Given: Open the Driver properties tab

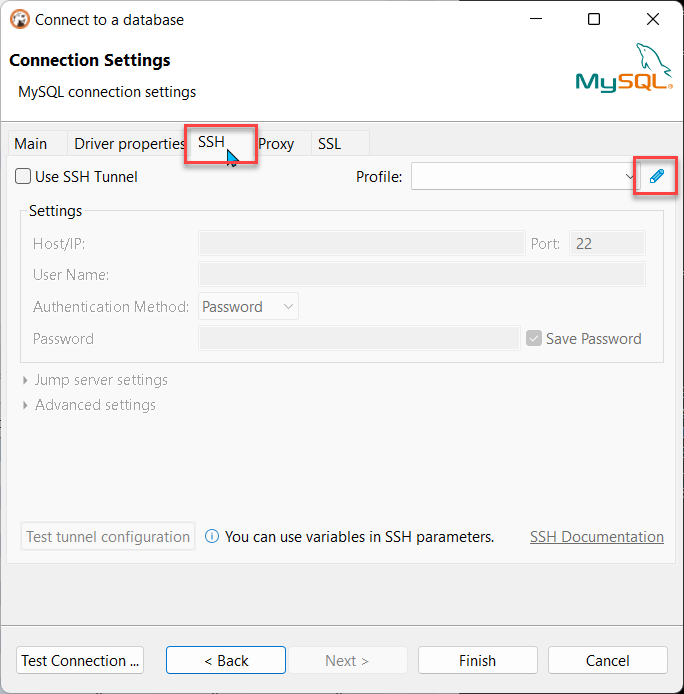Looking at the screenshot, I should 127,144.
